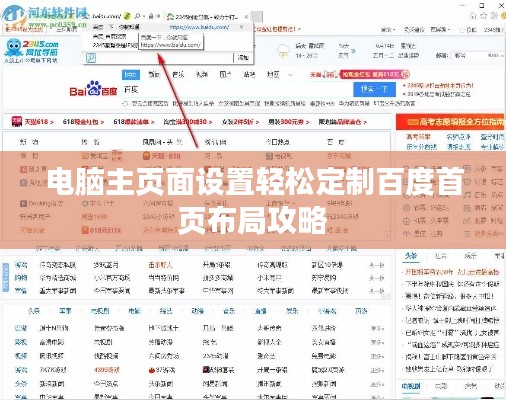Click the weather cloud icon

pos(283,51)
